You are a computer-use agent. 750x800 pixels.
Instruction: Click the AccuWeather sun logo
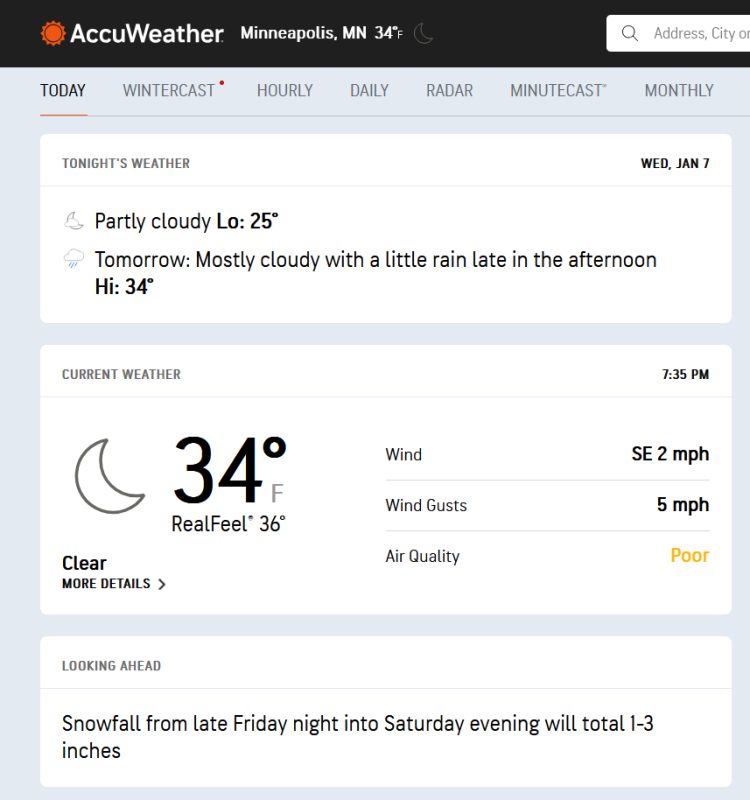pos(52,32)
